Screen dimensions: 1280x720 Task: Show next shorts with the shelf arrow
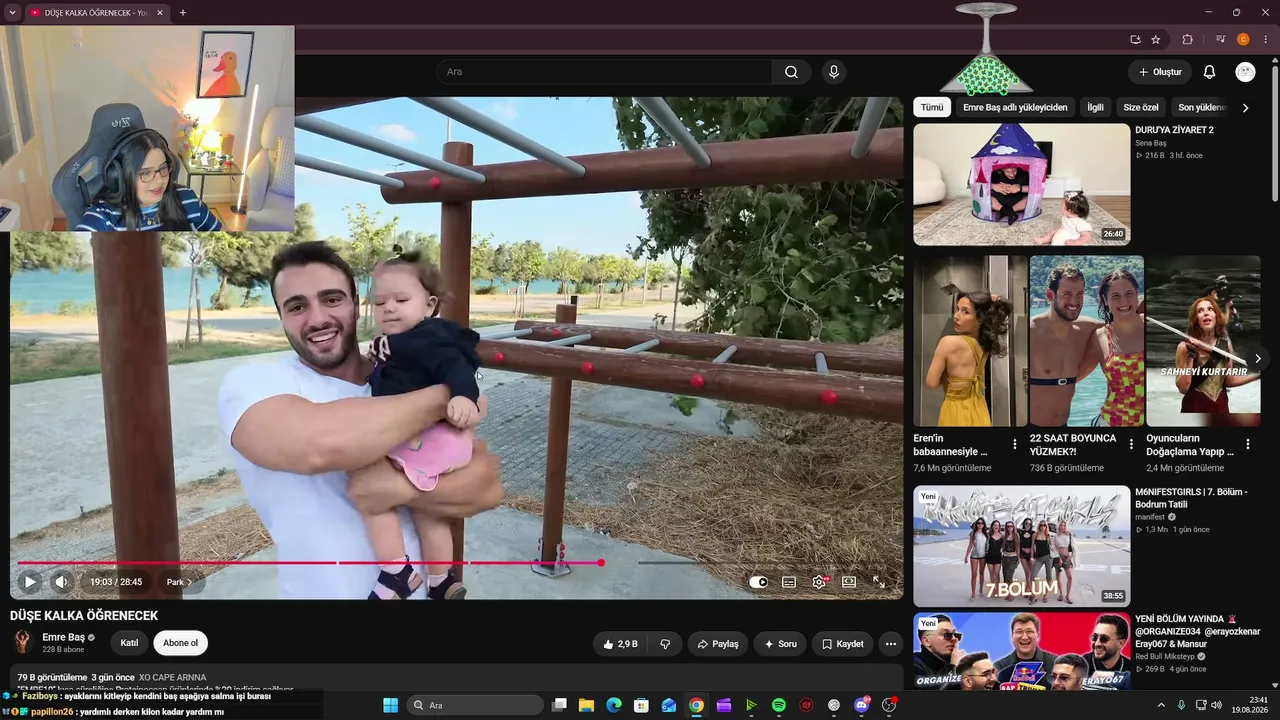coord(1257,358)
